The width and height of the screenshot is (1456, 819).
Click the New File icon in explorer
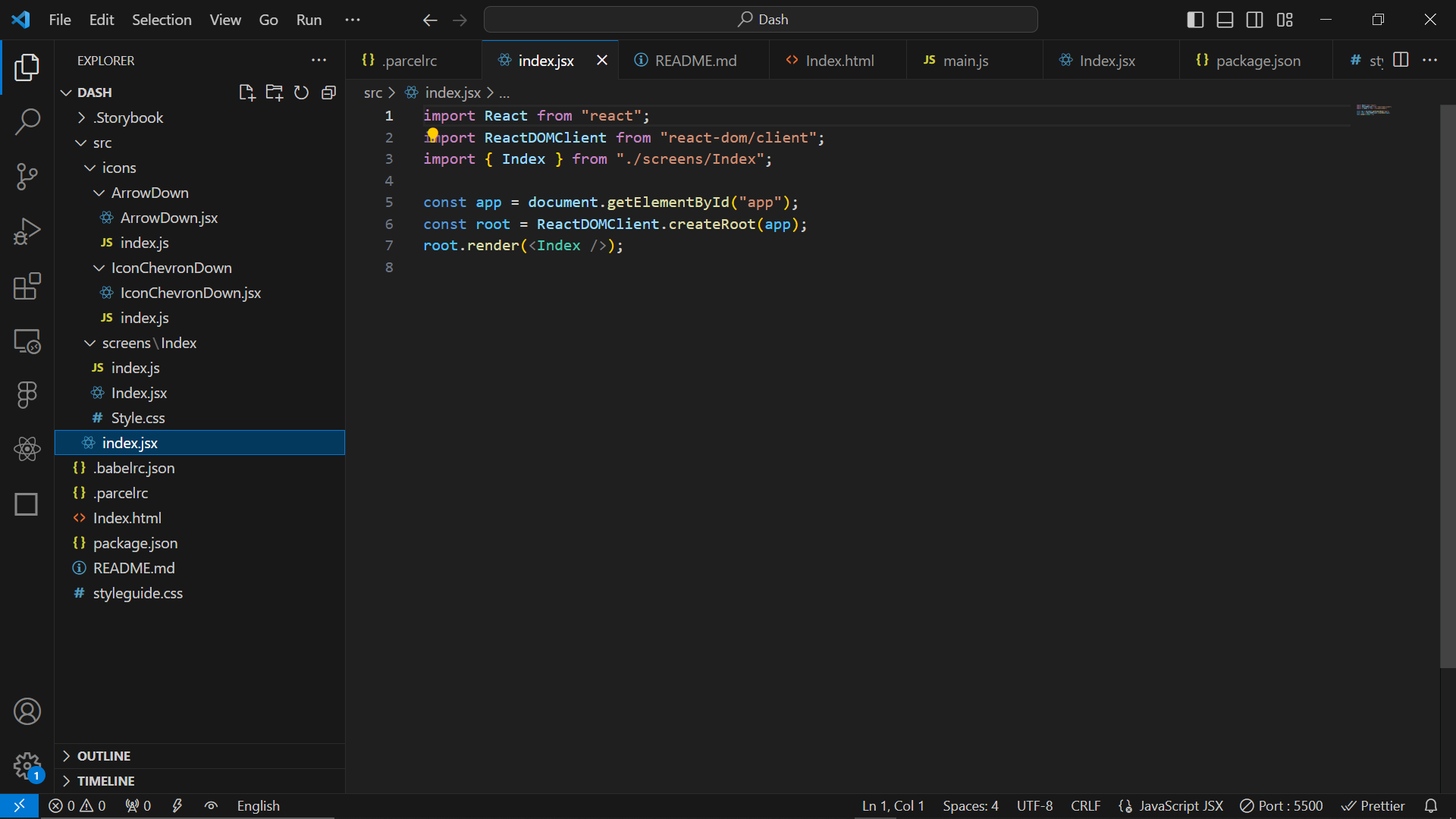[246, 93]
